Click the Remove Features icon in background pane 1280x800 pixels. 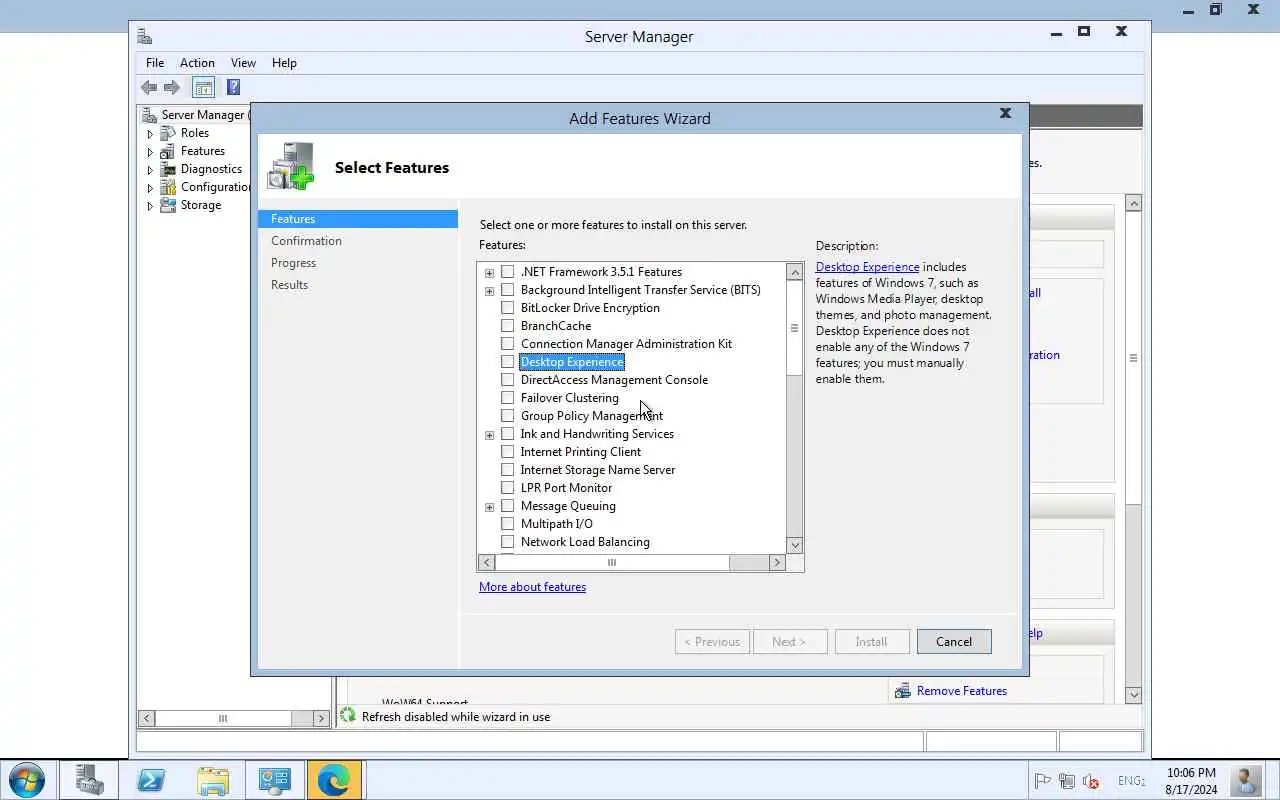pyautogui.click(x=903, y=691)
